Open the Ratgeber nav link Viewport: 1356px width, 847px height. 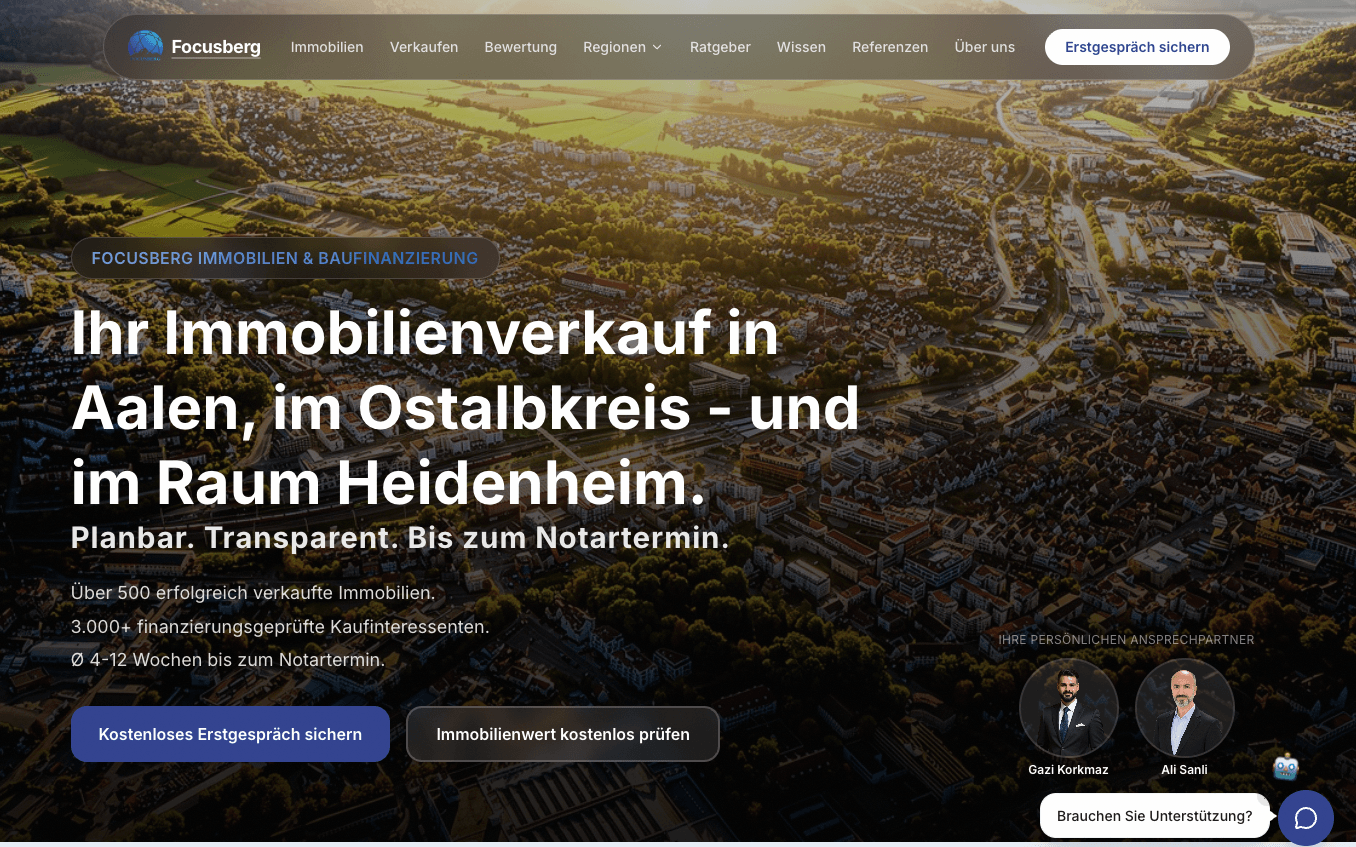[720, 47]
